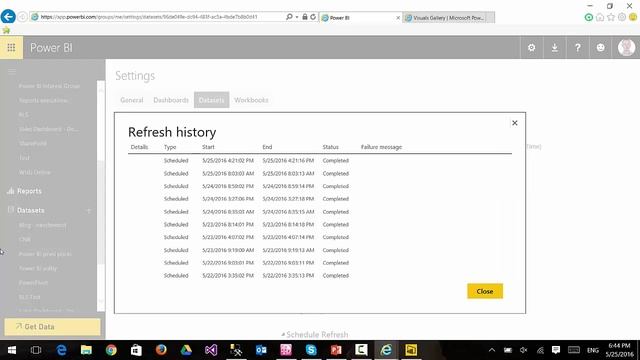Click the favorites bar star icon
The width and height of the screenshot is (640, 360).
pyautogui.click(x=6, y=30)
